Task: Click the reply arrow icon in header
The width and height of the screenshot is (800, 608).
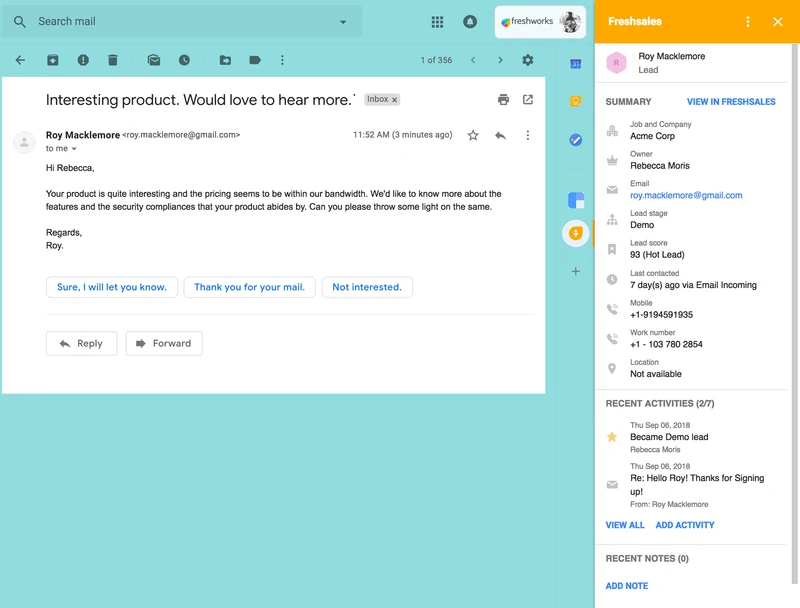Action: pos(501,135)
